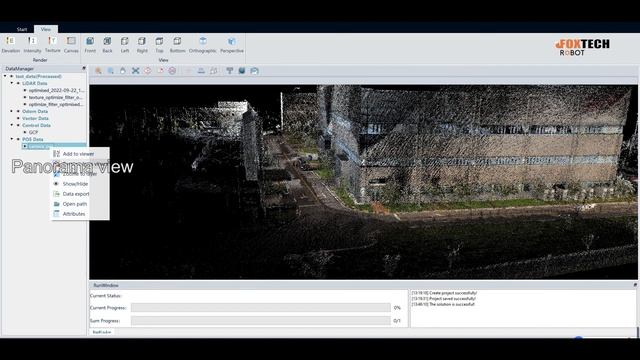Screen dimensions: 640x360
Task: Click the red circle target tool
Action: [148, 71]
